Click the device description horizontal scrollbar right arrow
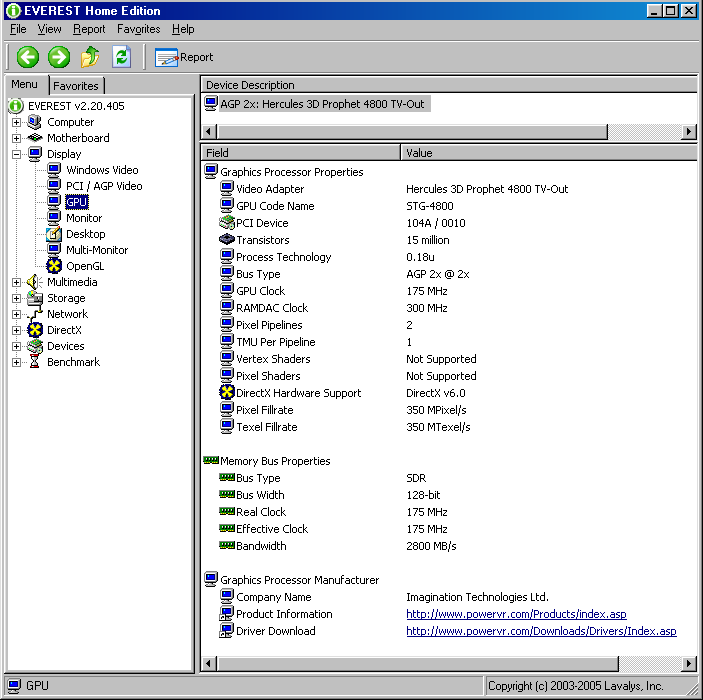The height and width of the screenshot is (700, 703). tap(689, 132)
